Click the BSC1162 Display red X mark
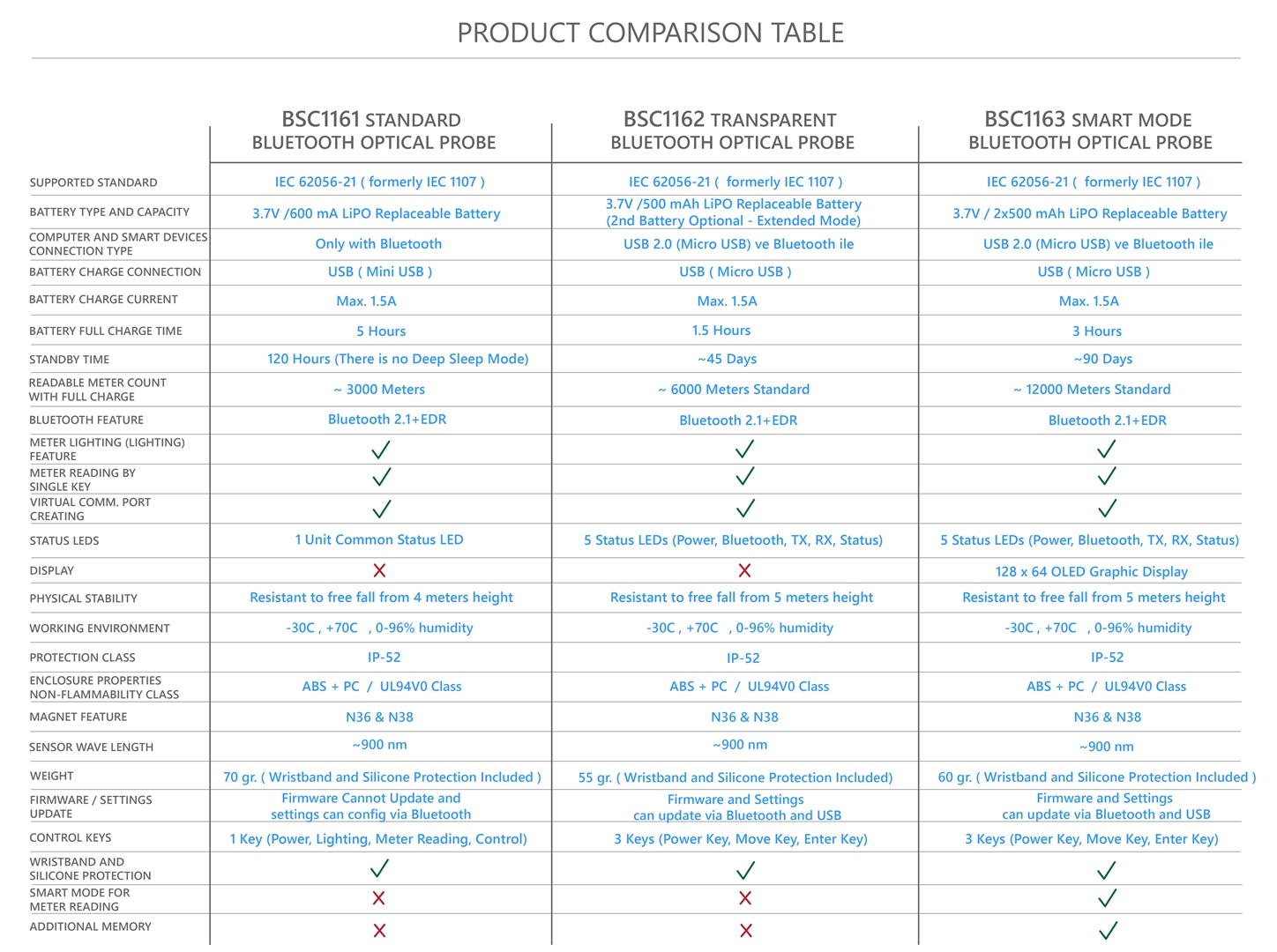 pos(744,570)
